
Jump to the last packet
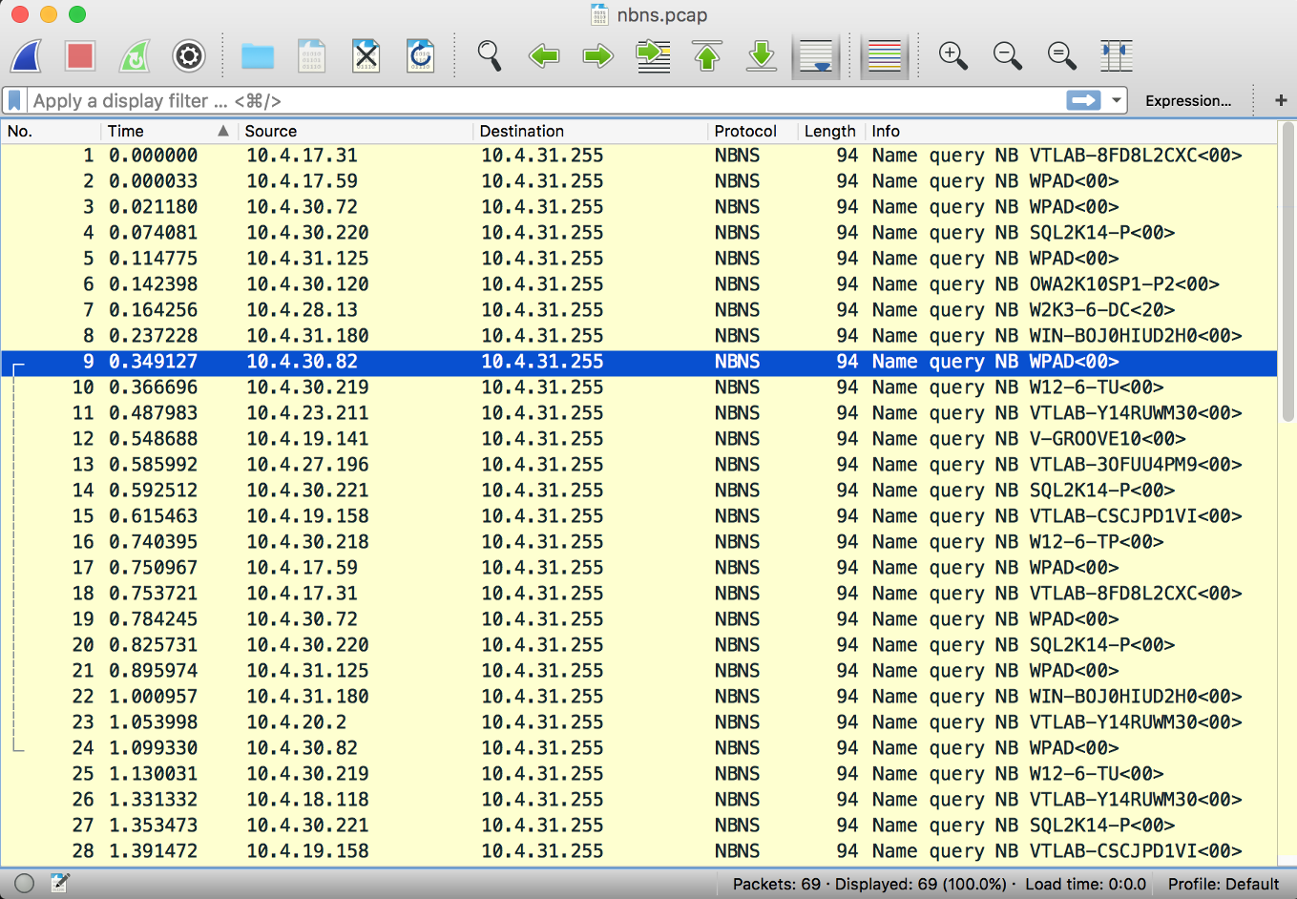[762, 56]
